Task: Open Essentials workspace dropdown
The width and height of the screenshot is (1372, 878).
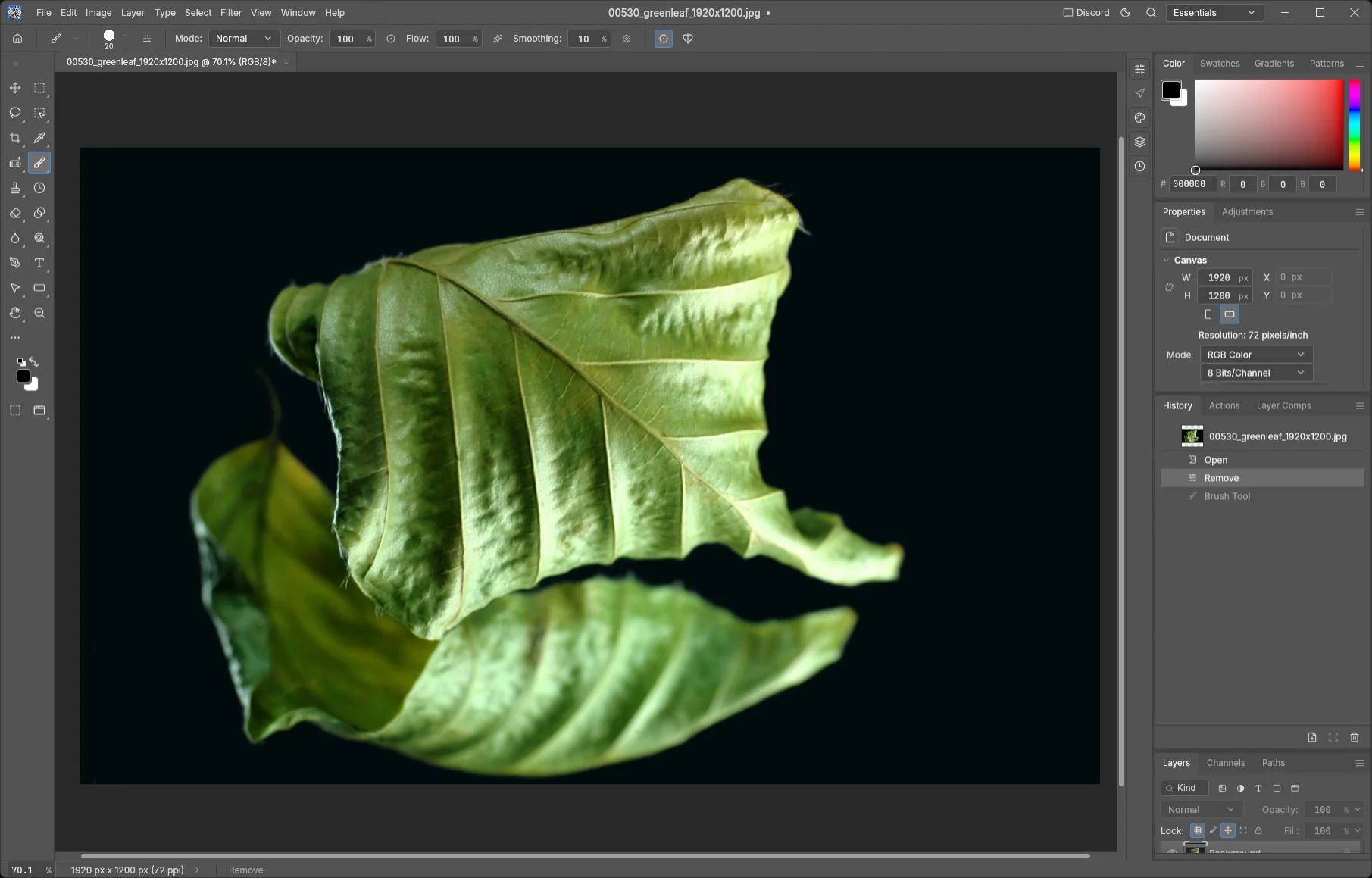Action: [x=1214, y=13]
